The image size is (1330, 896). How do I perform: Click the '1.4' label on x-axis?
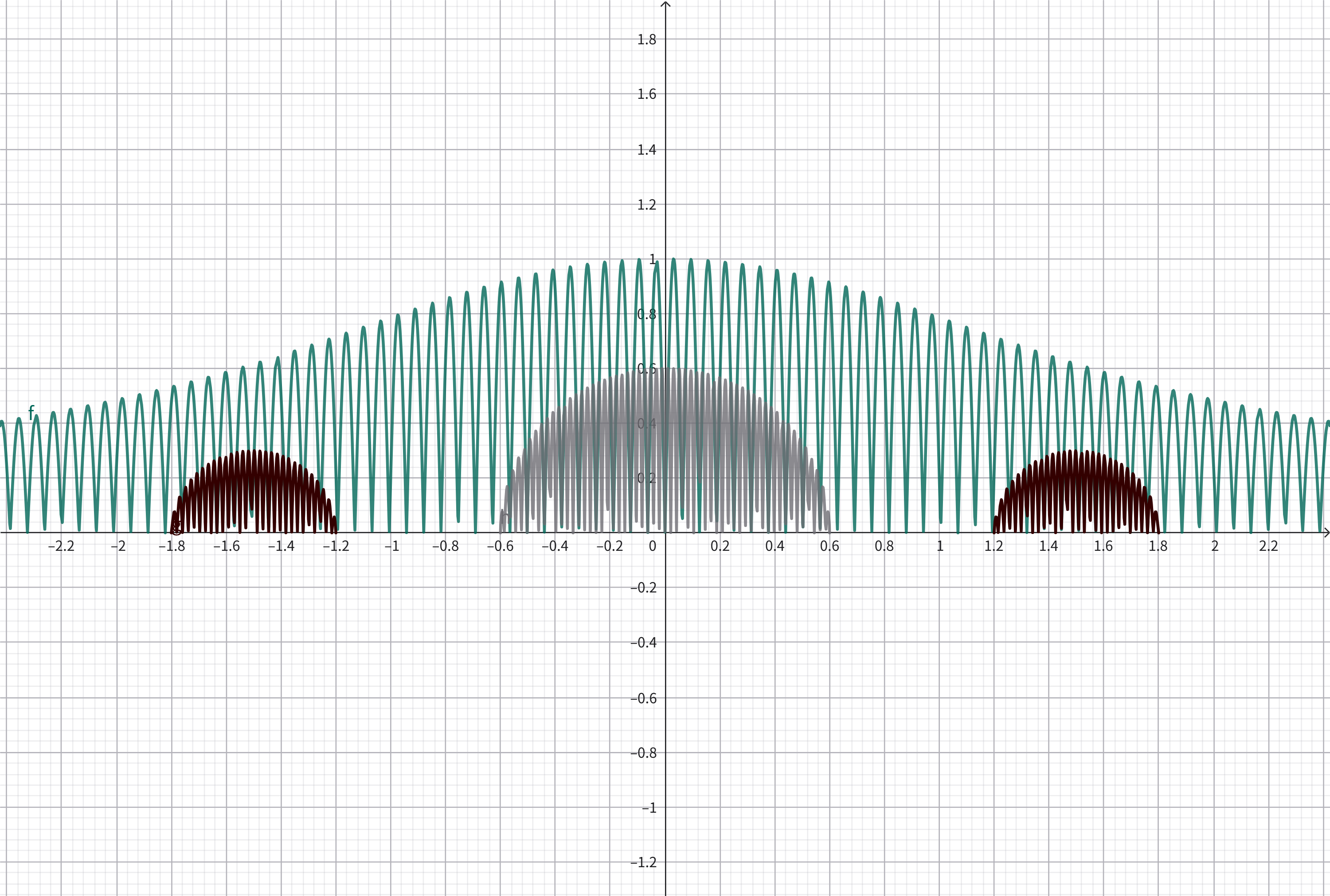click(x=1048, y=546)
